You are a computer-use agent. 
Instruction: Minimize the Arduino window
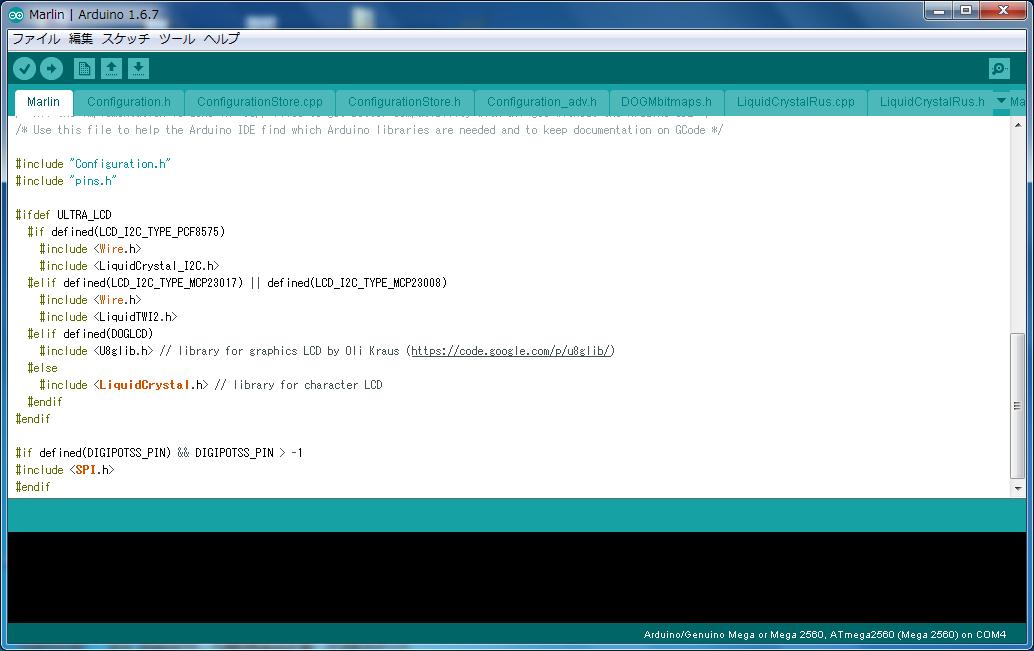point(938,11)
